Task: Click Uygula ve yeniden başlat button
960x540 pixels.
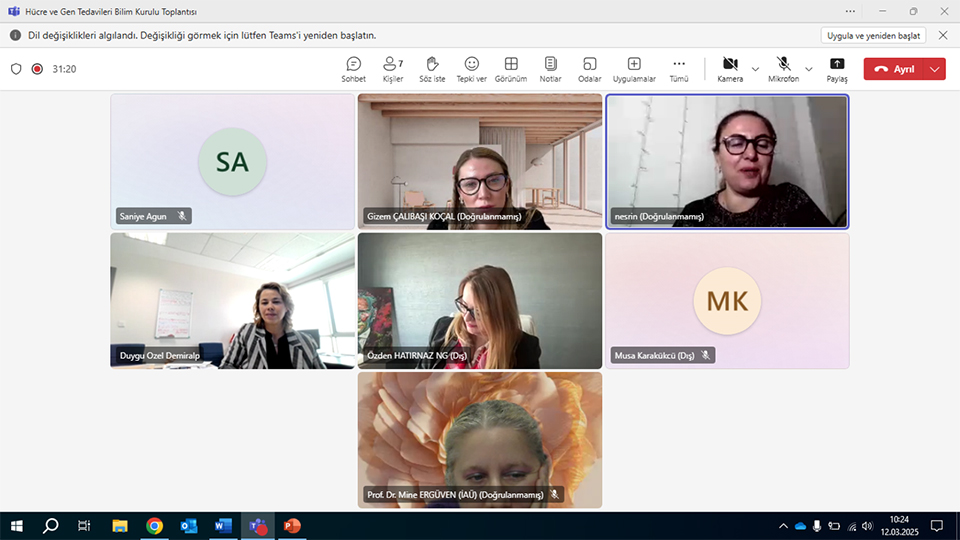Action: [x=873, y=35]
